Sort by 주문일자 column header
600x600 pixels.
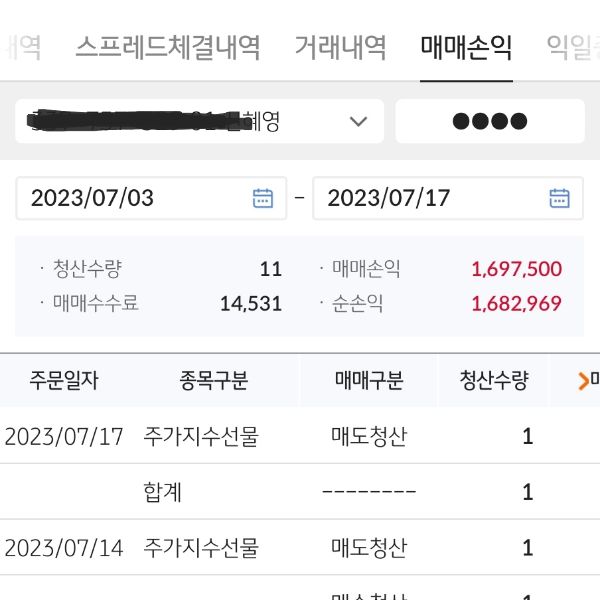66,380
